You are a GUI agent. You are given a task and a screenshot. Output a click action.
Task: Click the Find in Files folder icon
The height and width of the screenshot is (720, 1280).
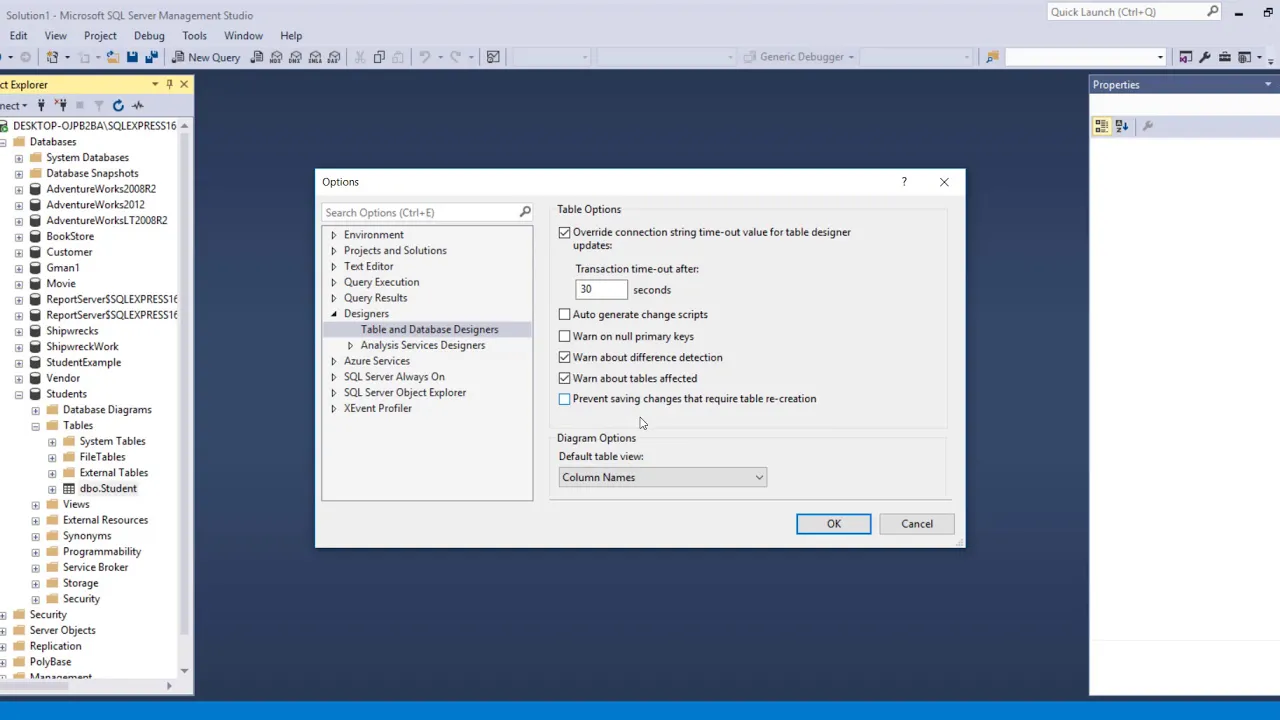pyautogui.click(x=992, y=57)
